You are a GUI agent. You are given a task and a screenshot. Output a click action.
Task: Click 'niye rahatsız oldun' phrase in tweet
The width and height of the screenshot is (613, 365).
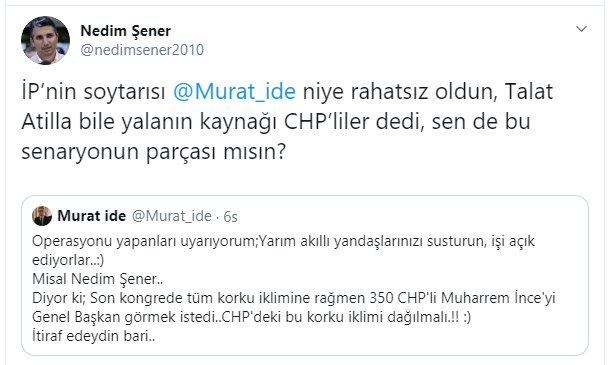(x=400, y=91)
